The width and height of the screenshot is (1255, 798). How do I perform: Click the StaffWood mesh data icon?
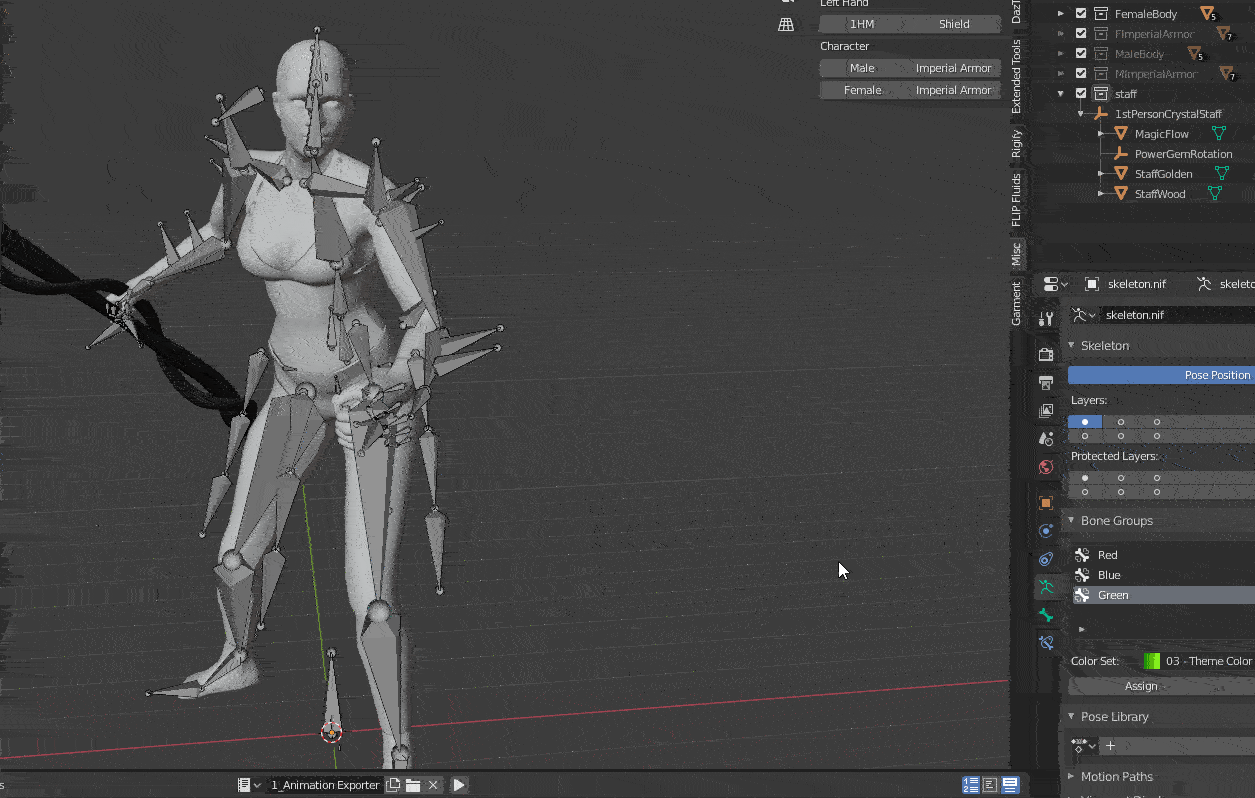coord(1215,193)
